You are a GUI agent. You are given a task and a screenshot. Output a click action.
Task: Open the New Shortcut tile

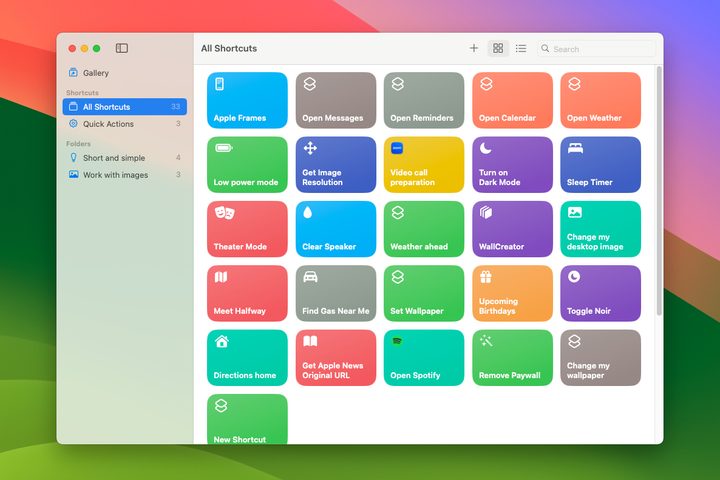[247, 419]
